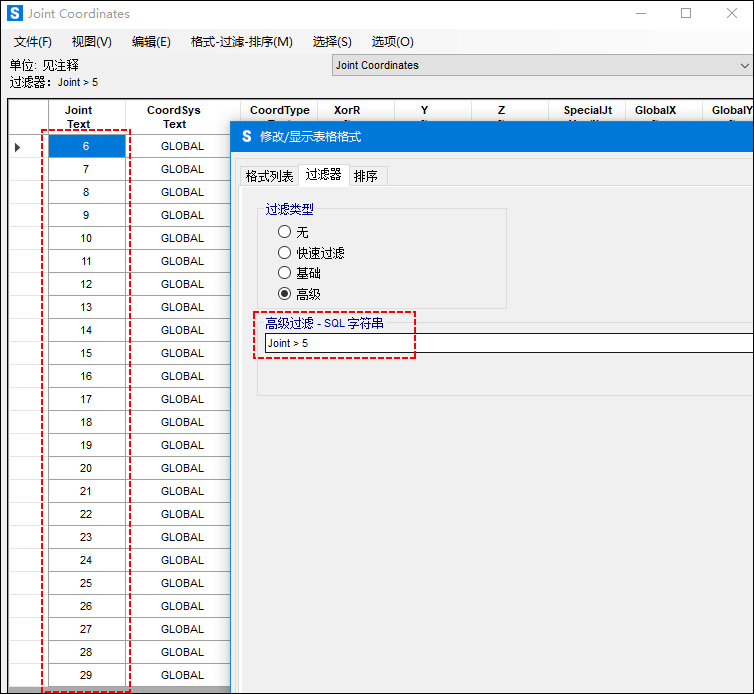Select the joint 15 cell
This screenshot has width=754, height=694.
[x=86, y=353]
